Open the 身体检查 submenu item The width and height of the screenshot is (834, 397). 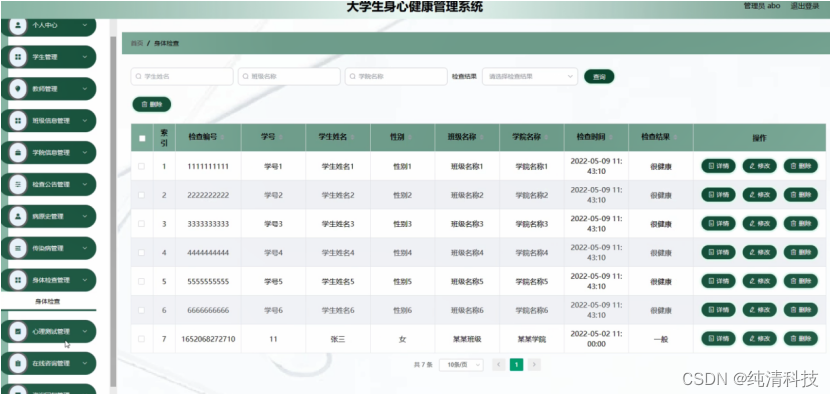tap(48, 301)
